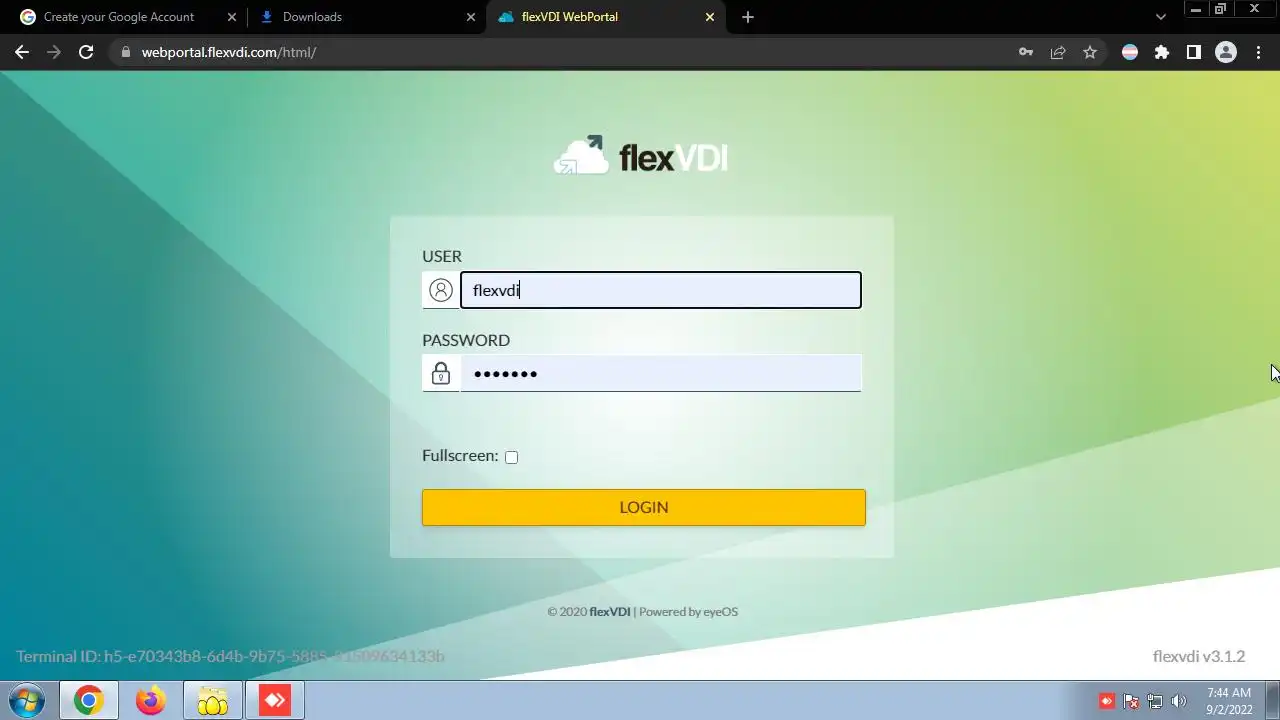
Task: Open a new browser tab
Action: 748,17
